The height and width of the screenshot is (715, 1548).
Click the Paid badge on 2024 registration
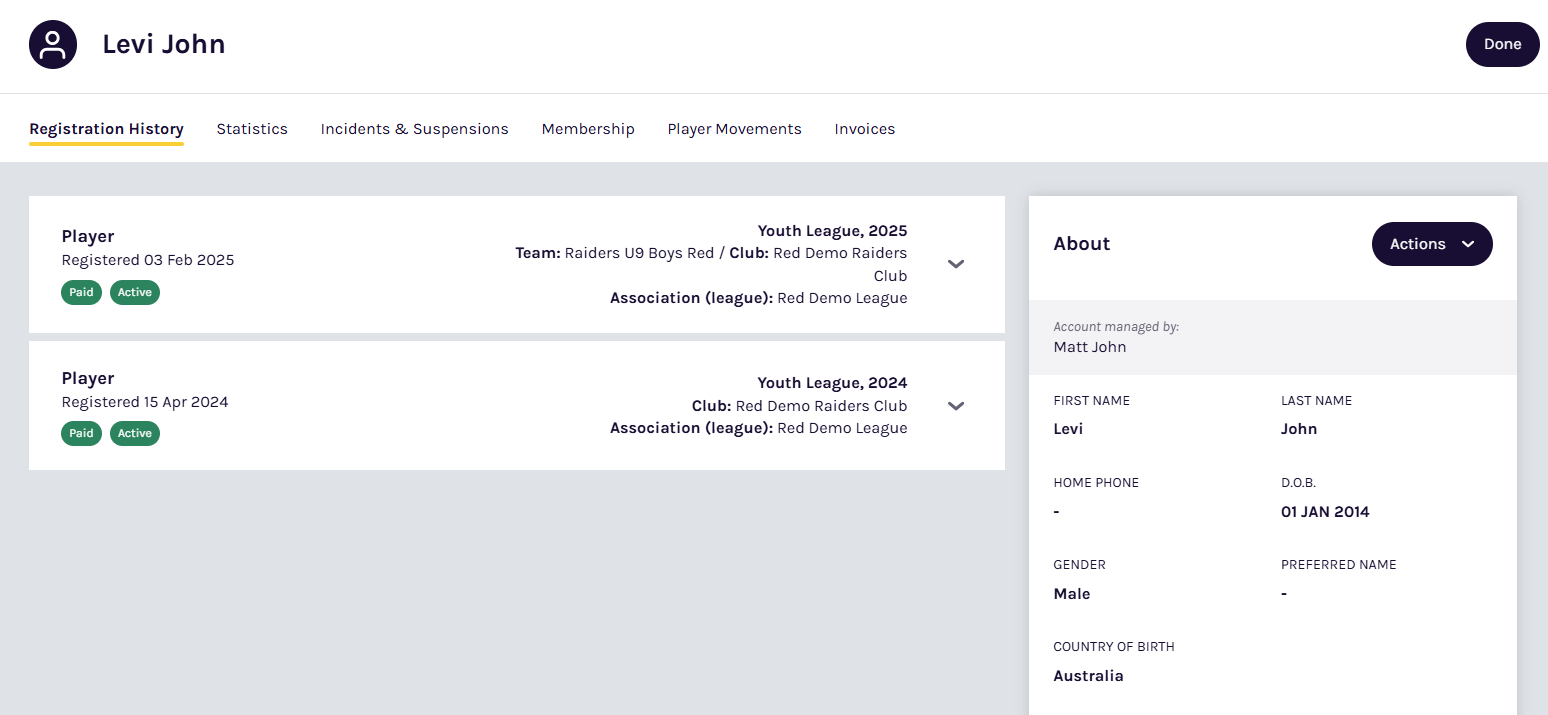(81, 433)
